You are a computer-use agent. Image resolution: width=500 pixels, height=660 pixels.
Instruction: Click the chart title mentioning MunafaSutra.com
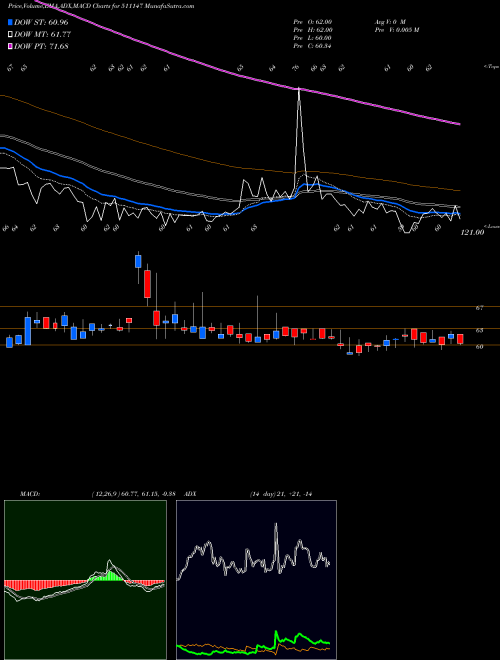pos(101,6)
